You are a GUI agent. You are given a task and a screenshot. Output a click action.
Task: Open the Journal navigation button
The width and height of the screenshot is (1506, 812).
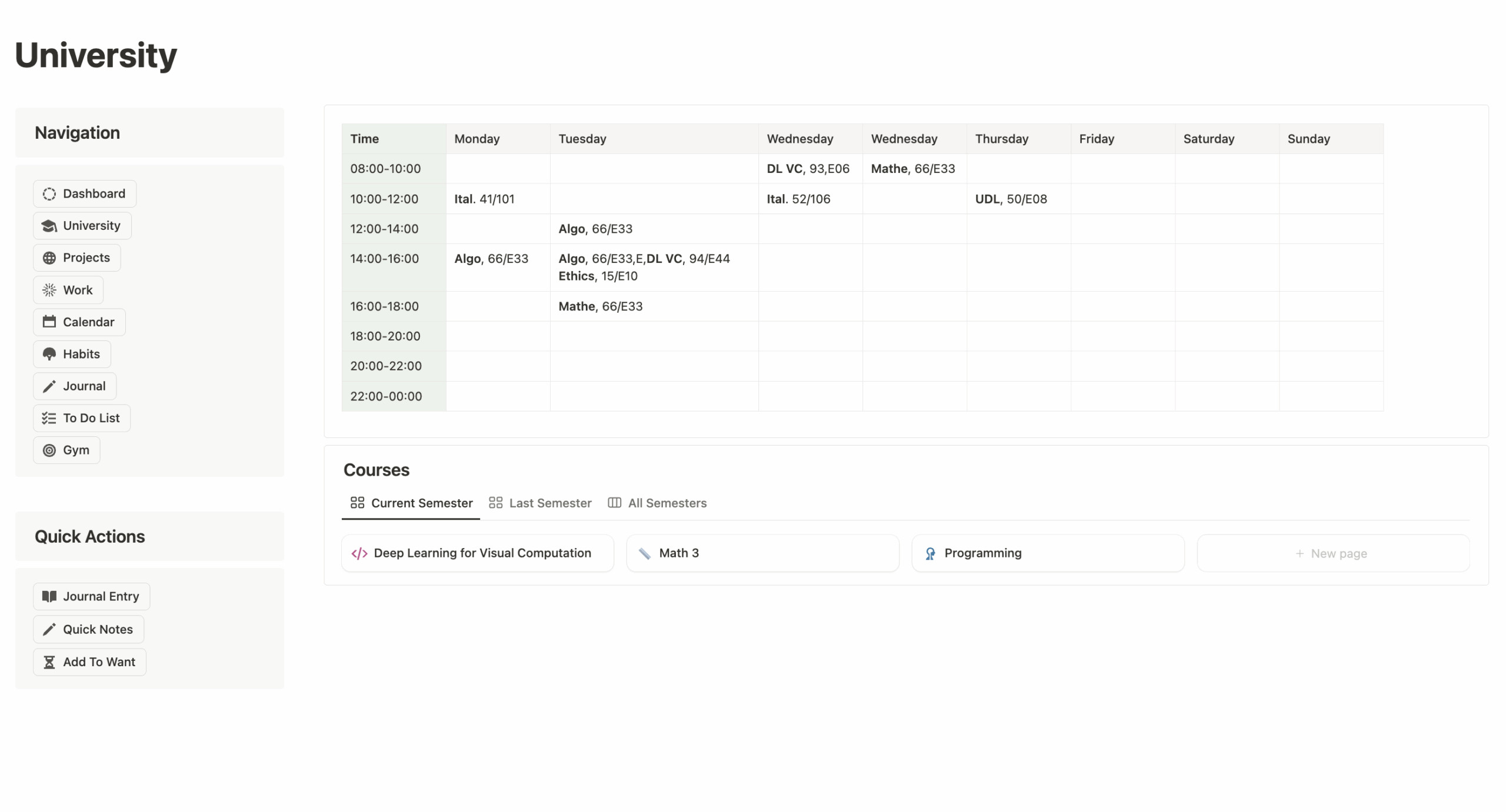tap(75, 386)
